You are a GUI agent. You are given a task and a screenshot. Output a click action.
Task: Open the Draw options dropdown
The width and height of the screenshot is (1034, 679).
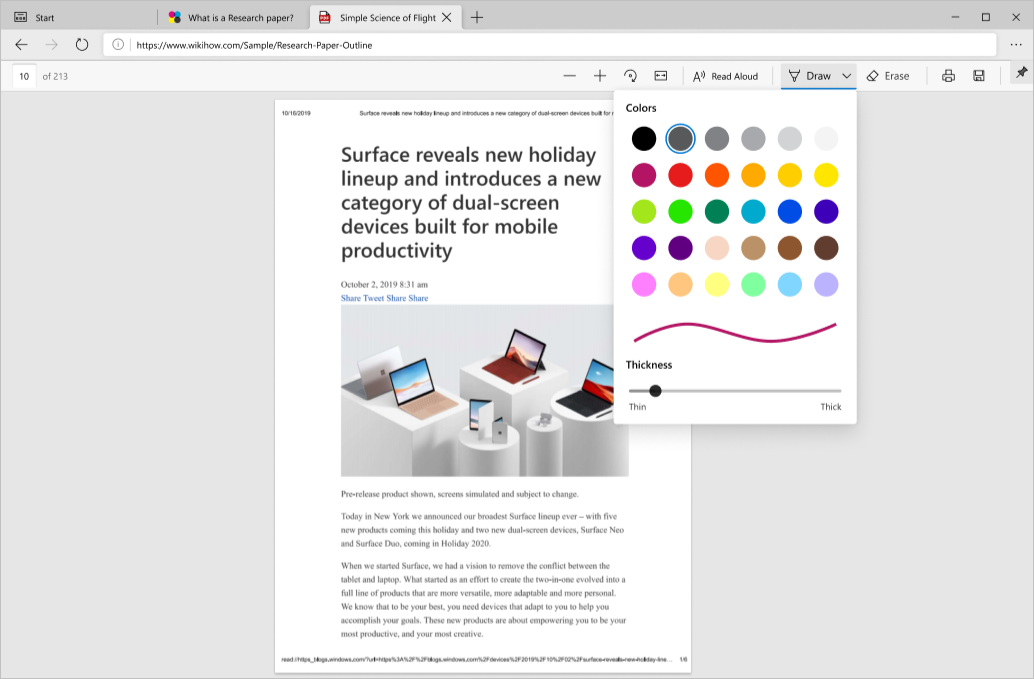(845, 75)
